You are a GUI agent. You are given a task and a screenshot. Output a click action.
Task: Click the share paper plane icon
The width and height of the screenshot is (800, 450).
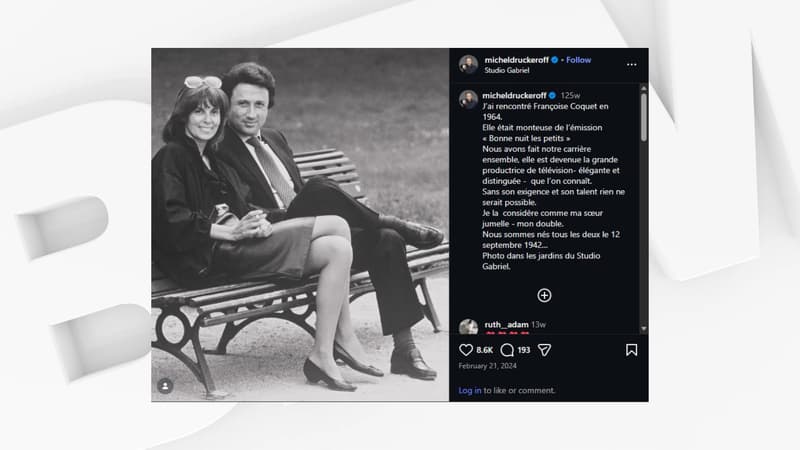(x=544, y=349)
